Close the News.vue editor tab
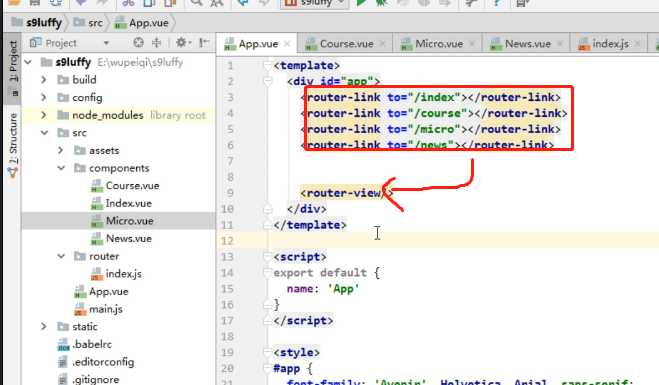The height and width of the screenshot is (385, 659). [560, 44]
